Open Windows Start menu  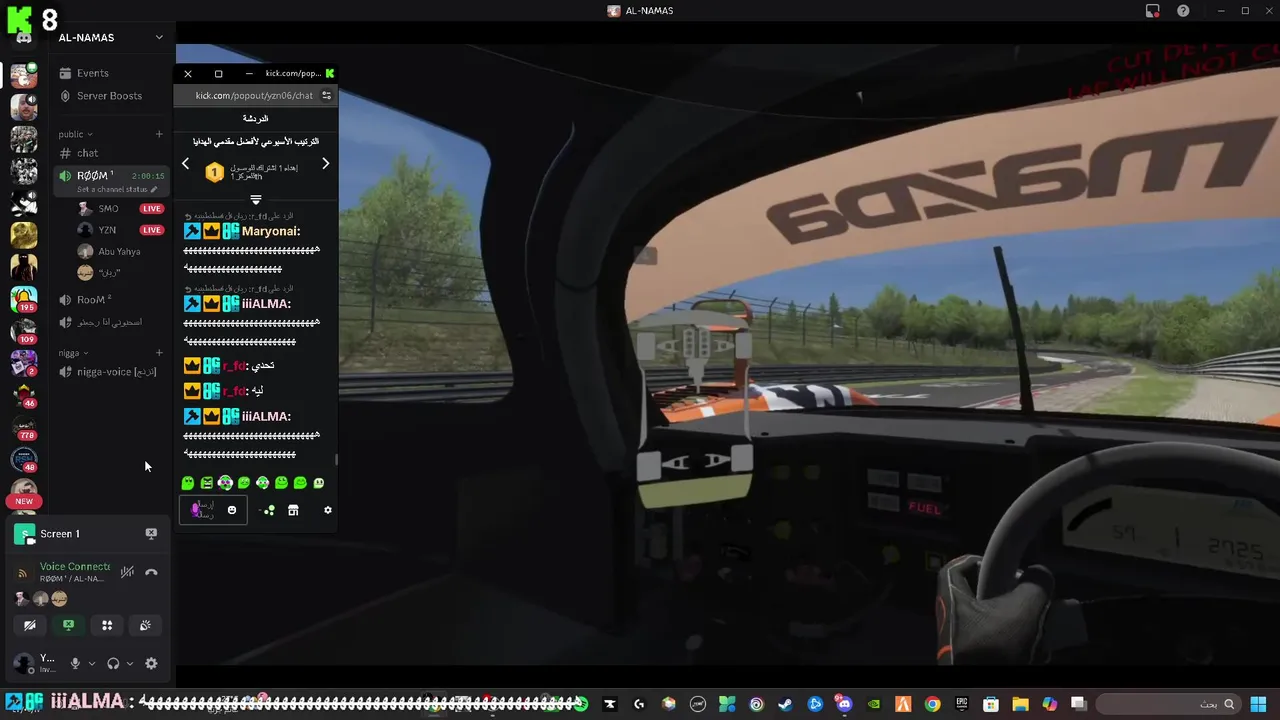point(1258,704)
